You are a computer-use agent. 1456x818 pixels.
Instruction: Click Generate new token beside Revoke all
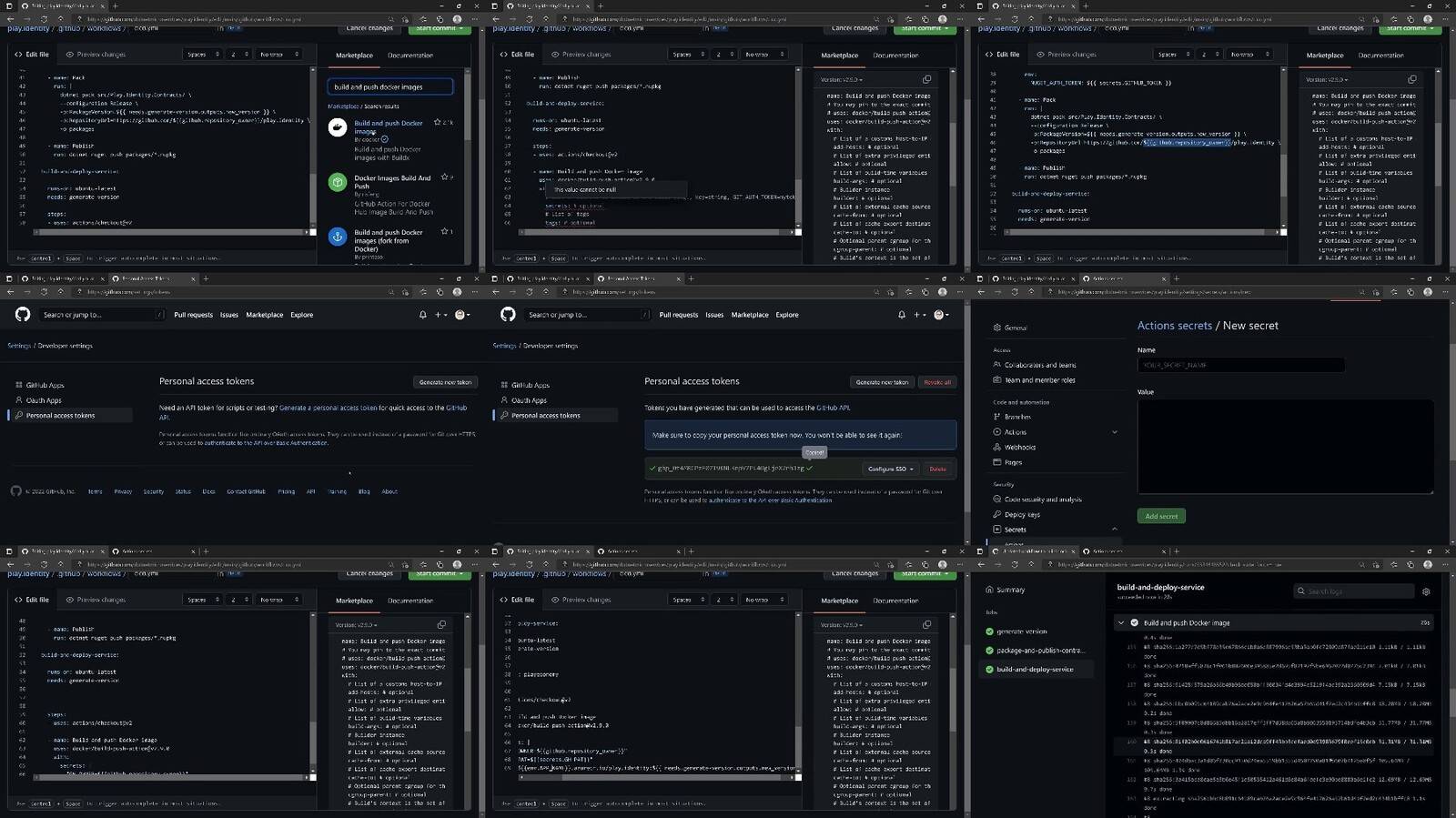pyautogui.click(x=882, y=382)
